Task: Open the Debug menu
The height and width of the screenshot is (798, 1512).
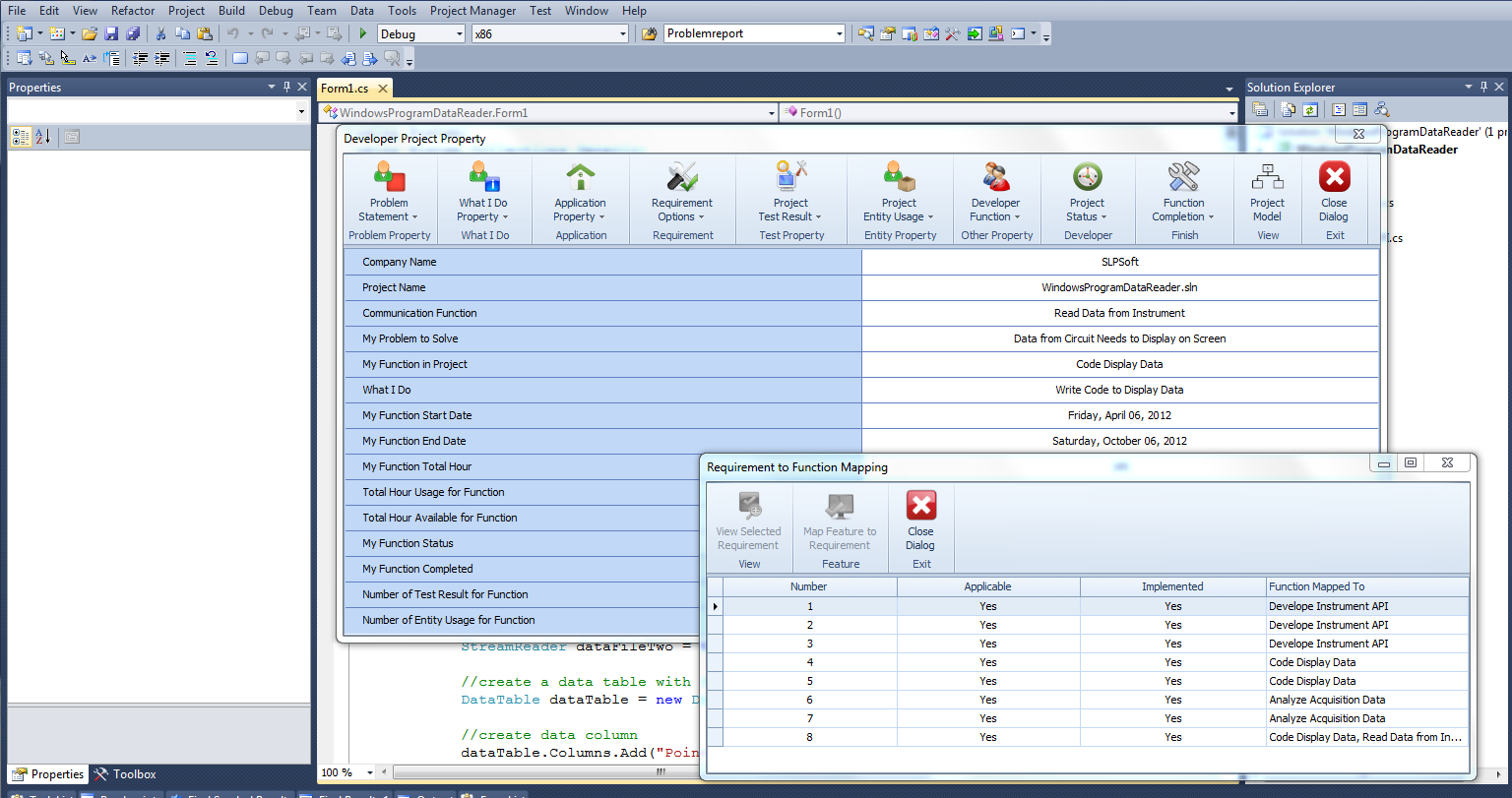Action: [276, 11]
